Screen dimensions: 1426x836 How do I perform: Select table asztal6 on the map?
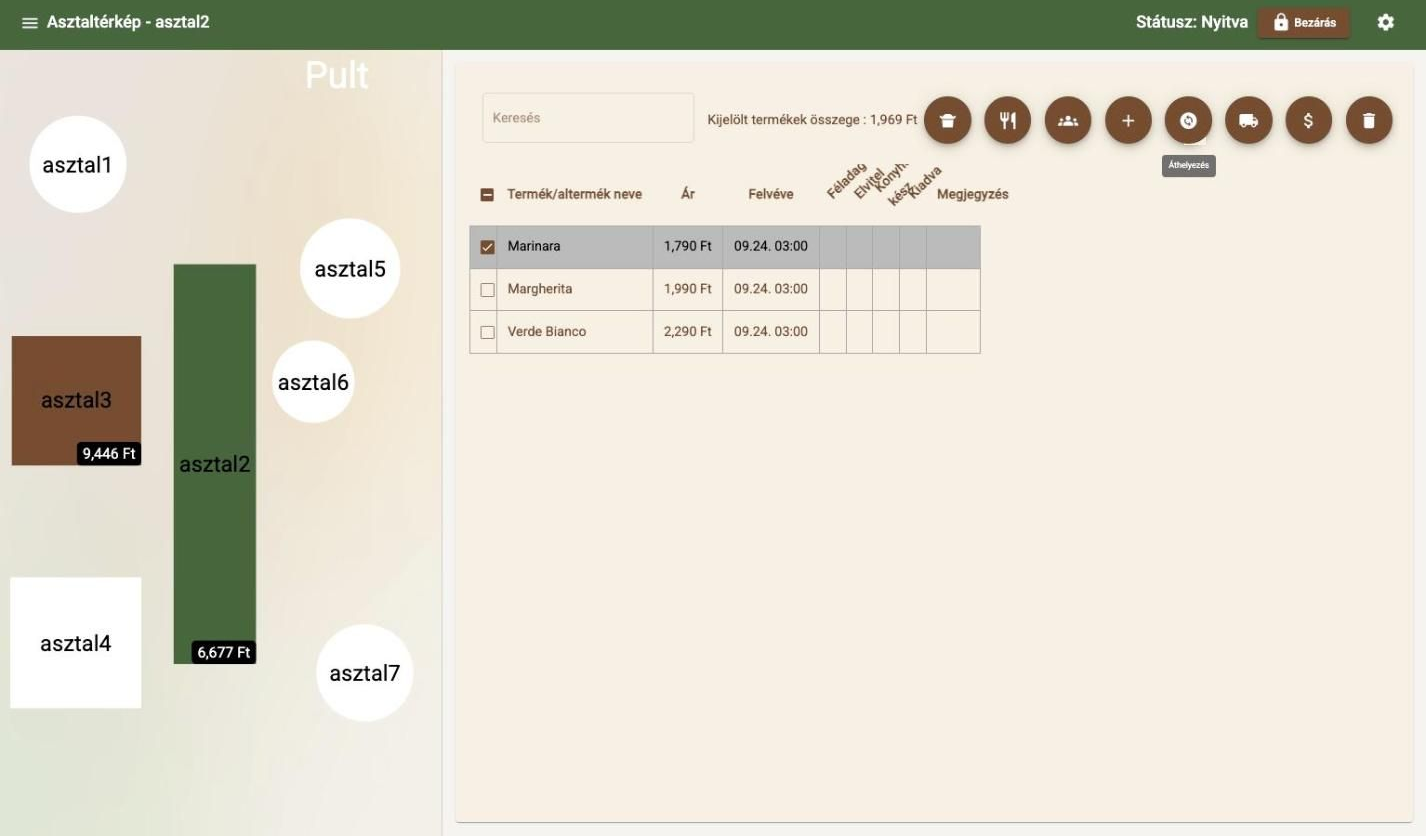coord(313,382)
